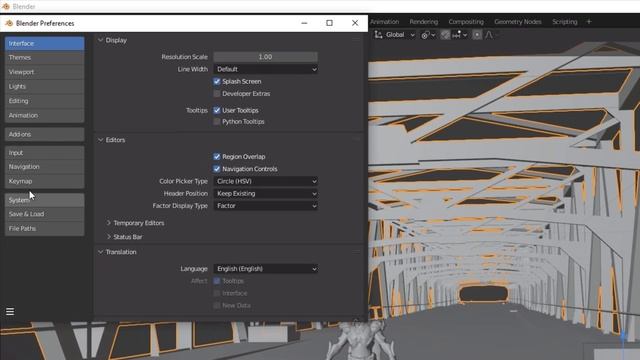The height and width of the screenshot is (360, 640).
Task: Open the Navigation preferences section
Action: tap(44, 167)
